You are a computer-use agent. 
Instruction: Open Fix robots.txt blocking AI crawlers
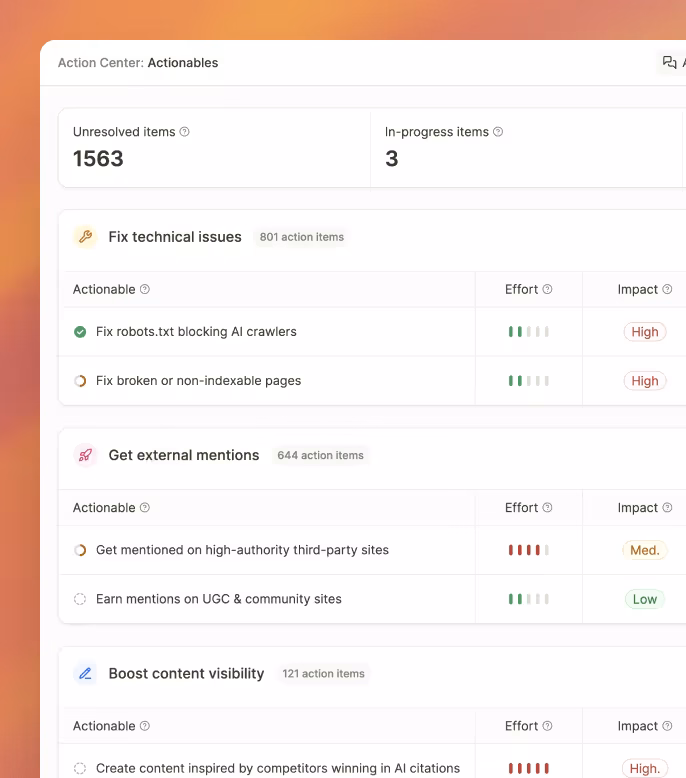pos(196,332)
